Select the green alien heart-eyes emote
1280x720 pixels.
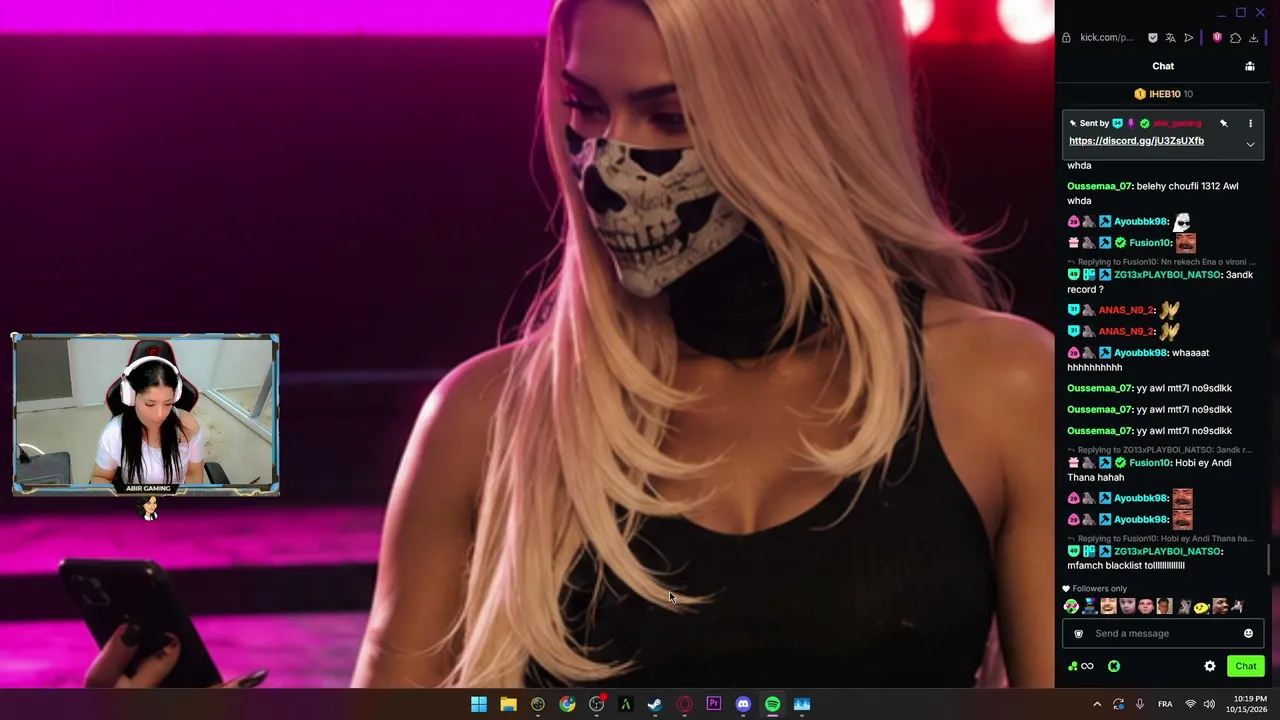click(x=1071, y=606)
